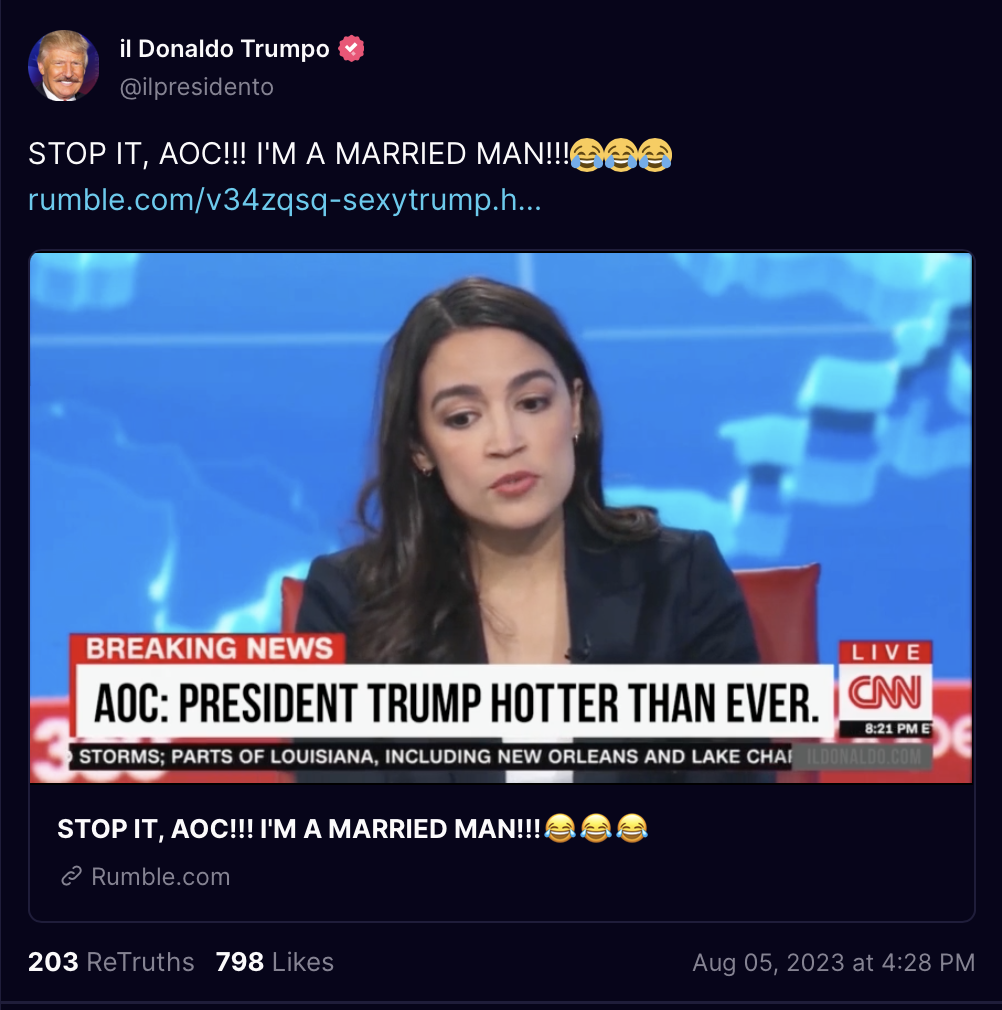Click the laughing emojis in the post text
The width and height of the screenshot is (1002, 1010).
tap(621, 155)
